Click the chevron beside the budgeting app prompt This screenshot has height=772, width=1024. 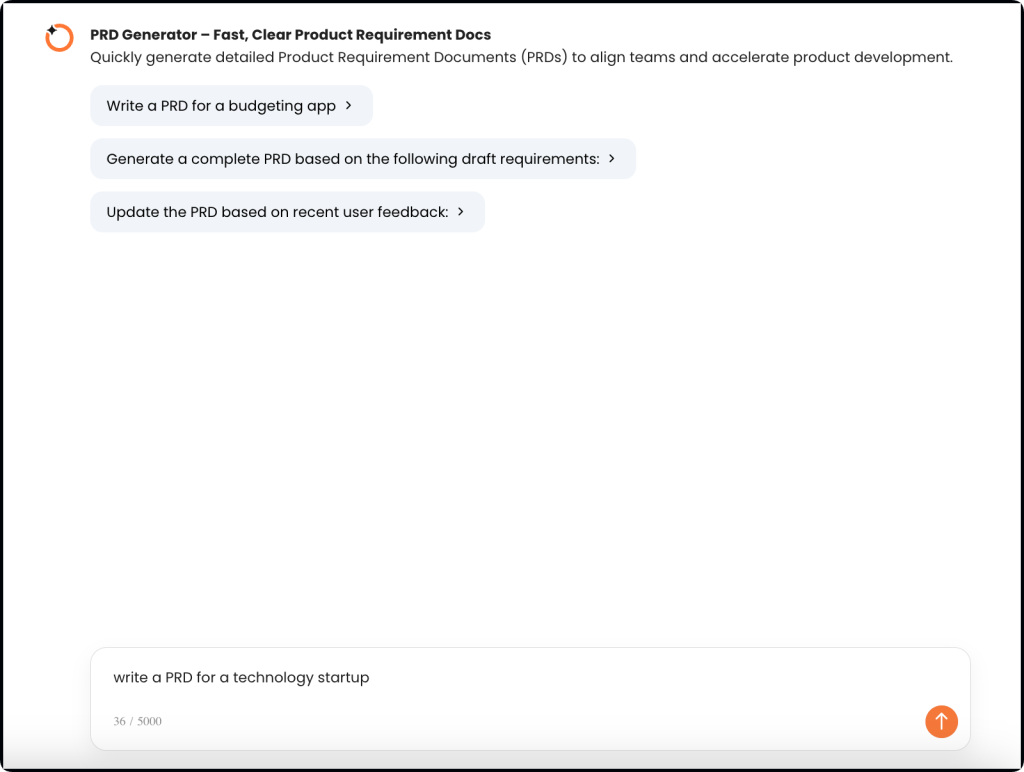[x=348, y=105]
